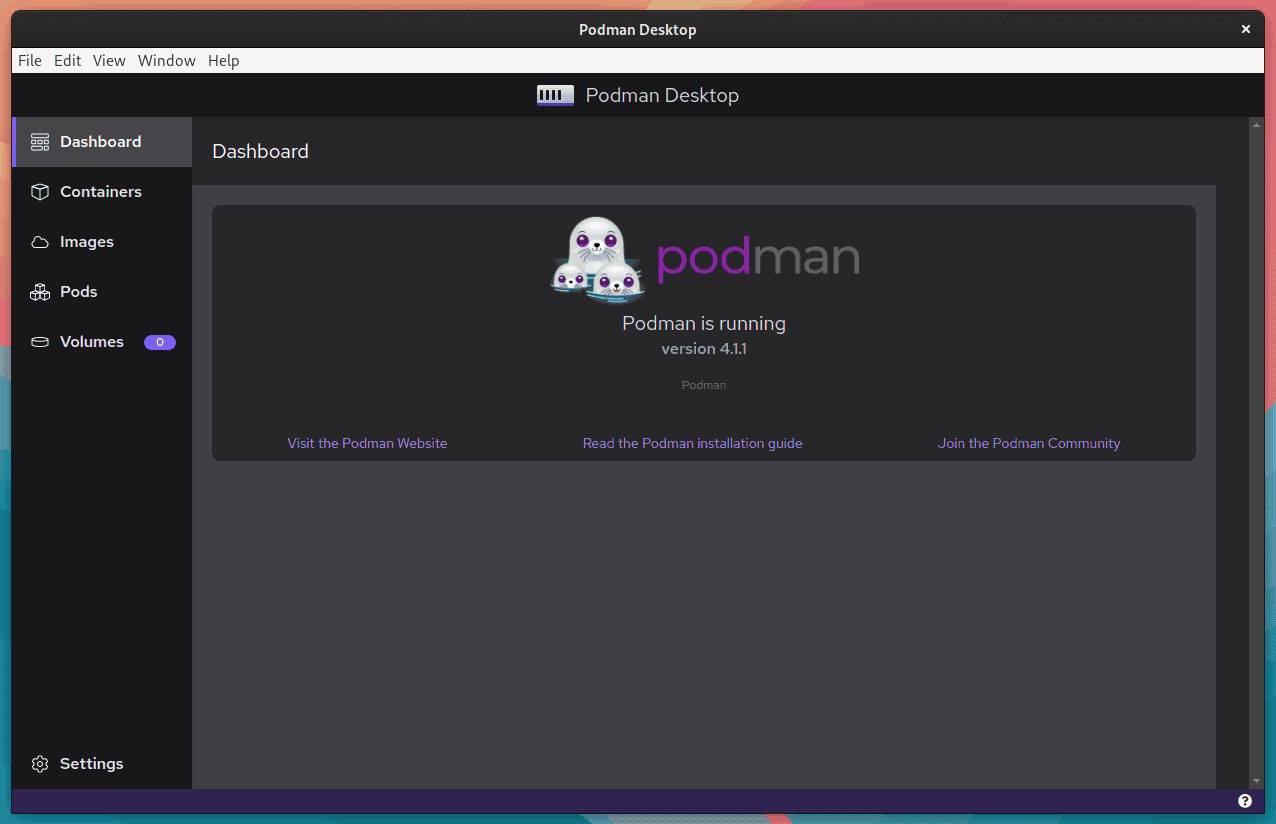
Task: Click the podman seal mascot image
Action: point(596,258)
